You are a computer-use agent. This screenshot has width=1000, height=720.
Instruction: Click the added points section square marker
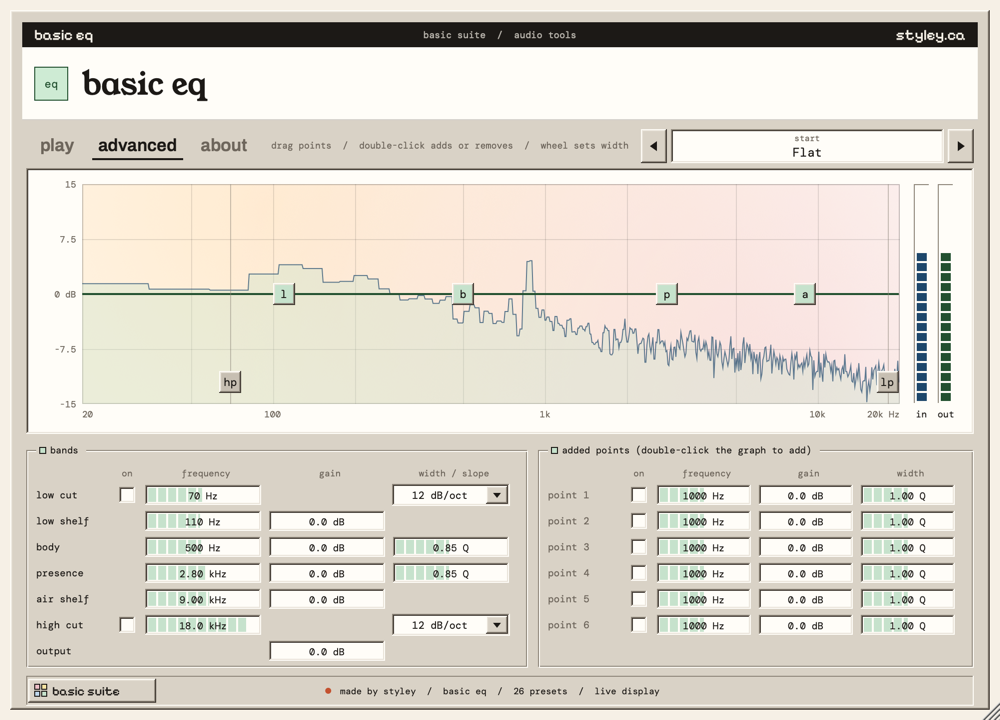click(554, 450)
